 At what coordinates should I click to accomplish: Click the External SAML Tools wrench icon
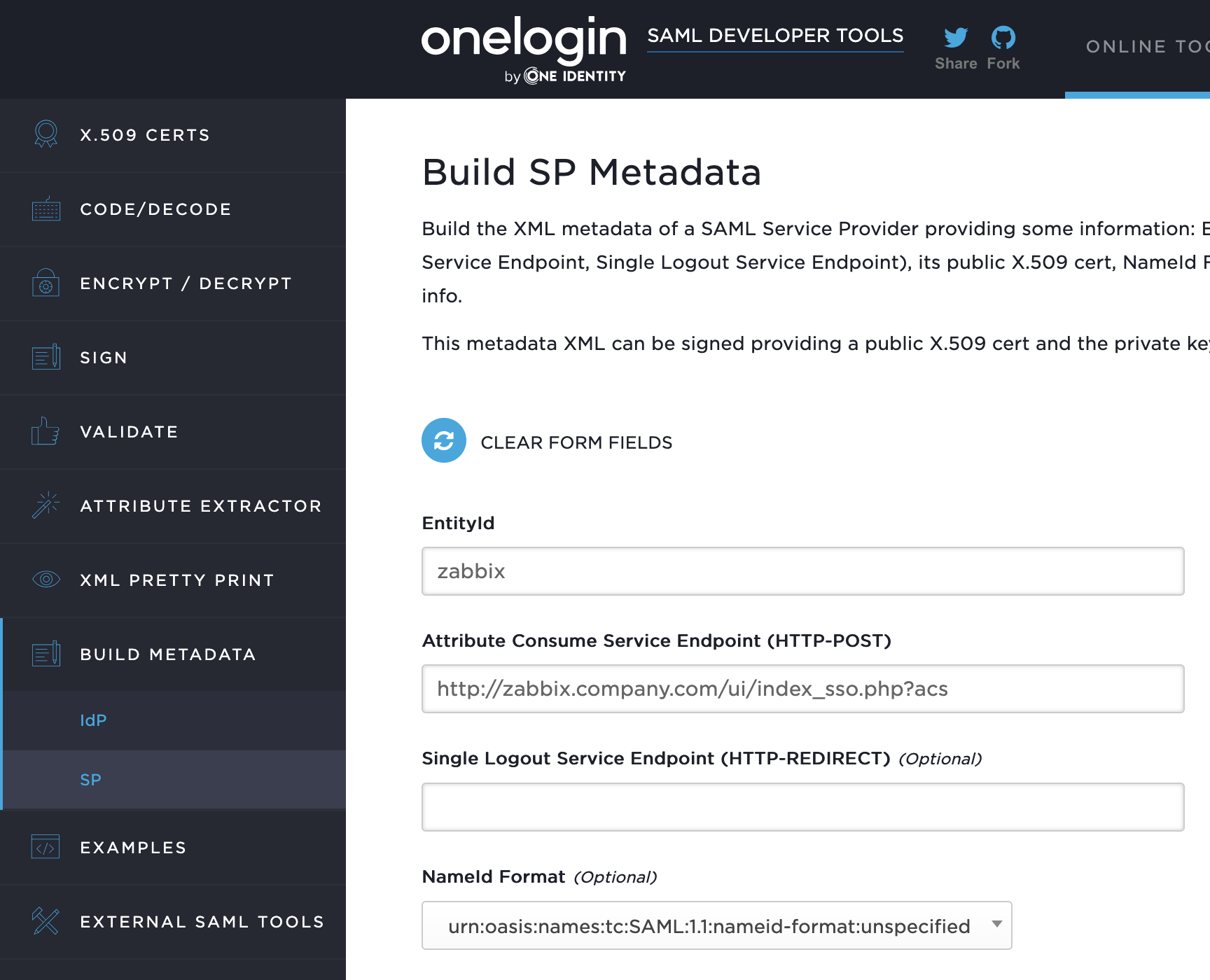(x=46, y=921)
